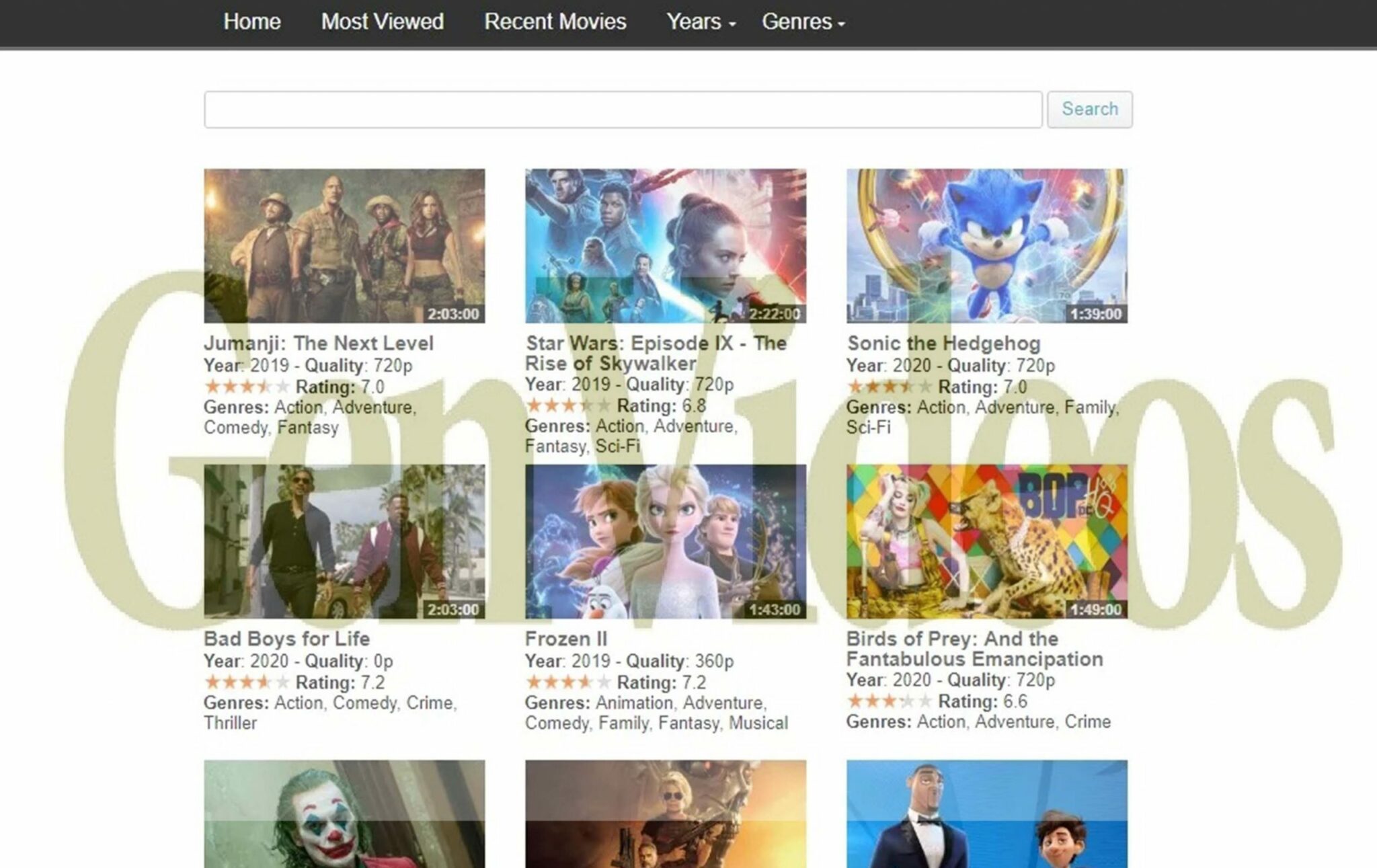Image resolution: width=1377 pixels, height=868 pixels.
Task: Click the star rating for Jumanji
Action: pyautogui.click(x=247, y=387)
